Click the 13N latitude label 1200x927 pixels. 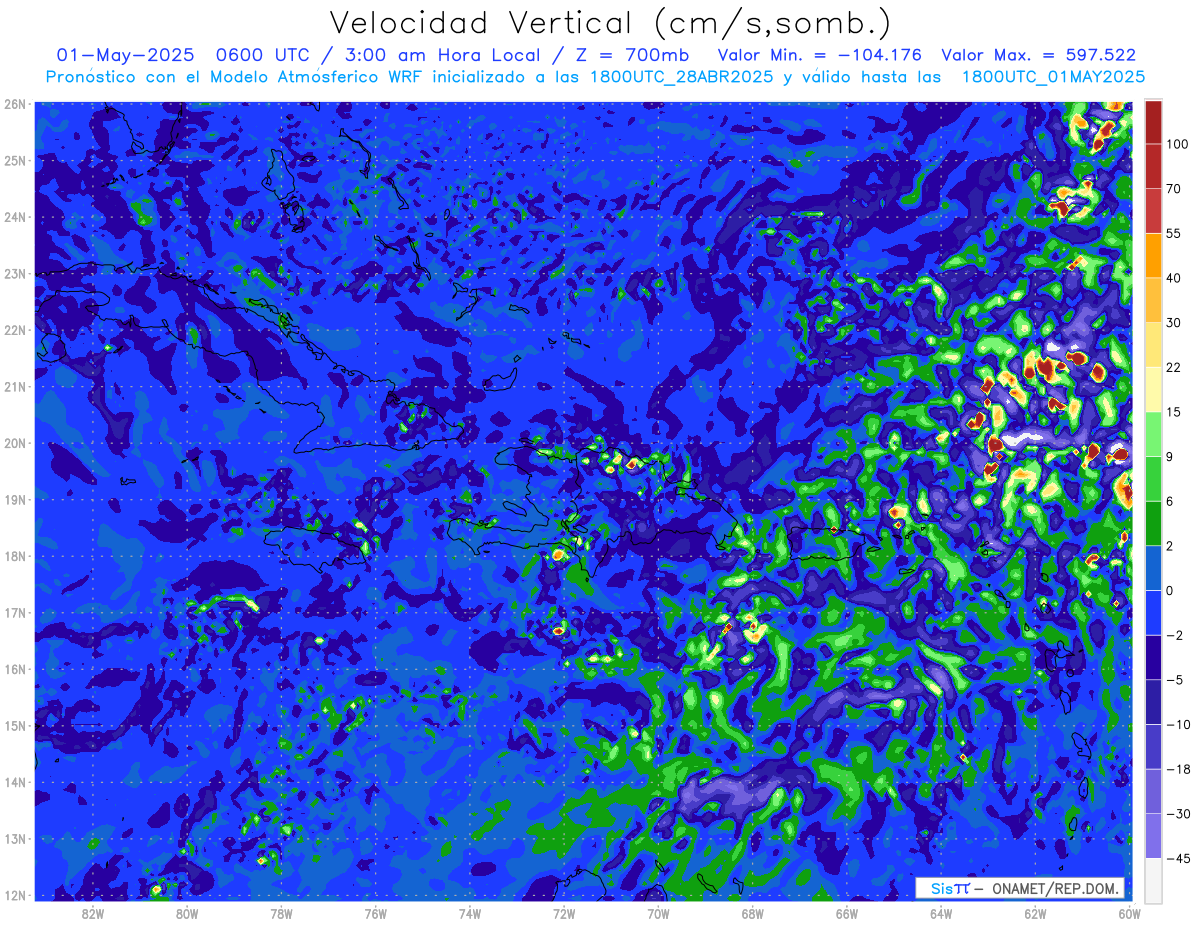coord(14,839)
